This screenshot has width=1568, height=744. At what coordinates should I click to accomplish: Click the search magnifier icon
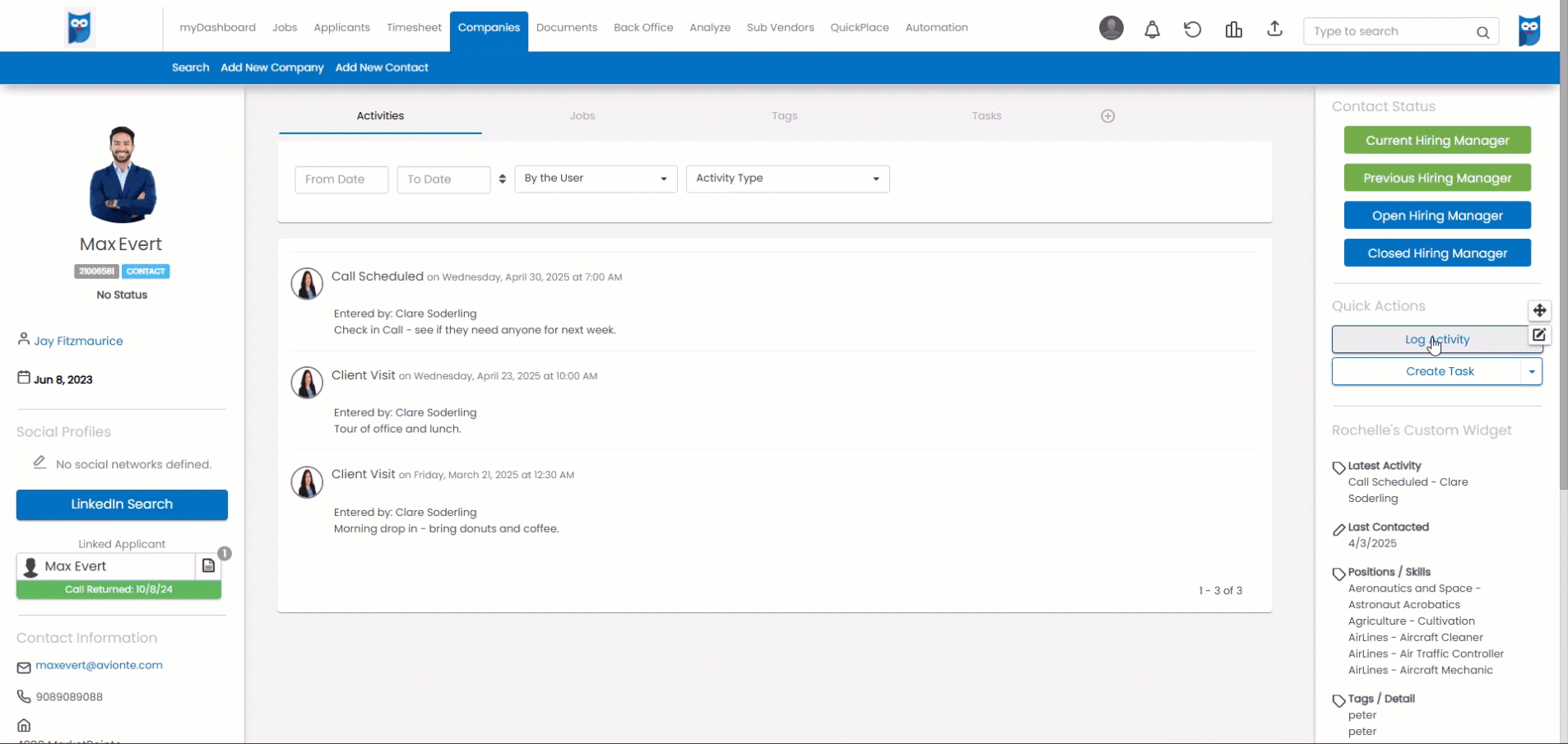pos(1482,32)
